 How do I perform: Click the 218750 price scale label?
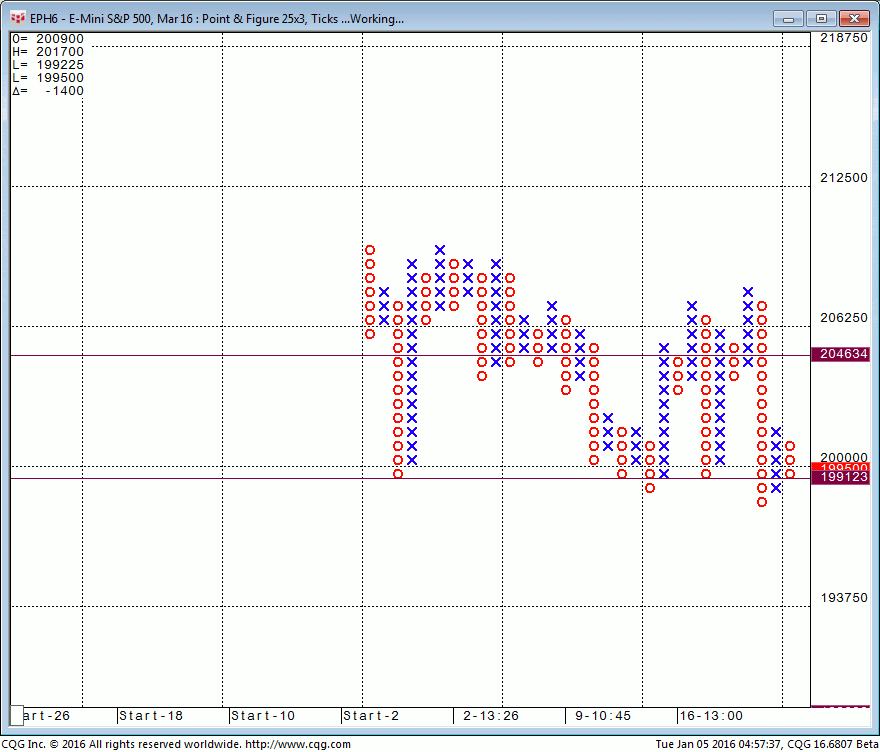click(844, 38)
